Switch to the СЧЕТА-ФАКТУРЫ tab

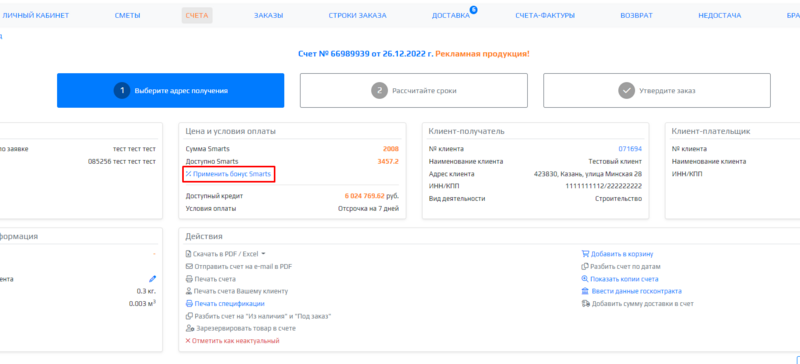coord(545,15)
